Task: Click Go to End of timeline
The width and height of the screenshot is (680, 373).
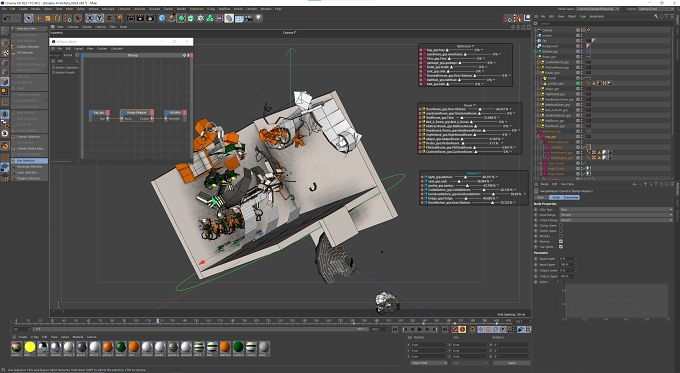Action: [445, 330]
